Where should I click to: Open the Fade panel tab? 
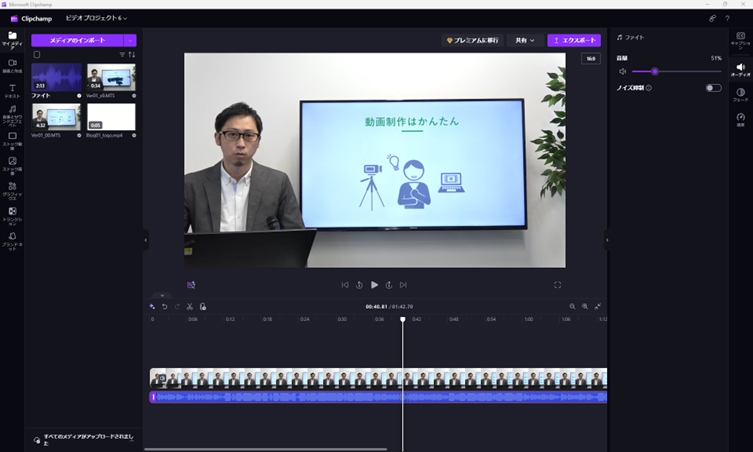click(741, 95)
